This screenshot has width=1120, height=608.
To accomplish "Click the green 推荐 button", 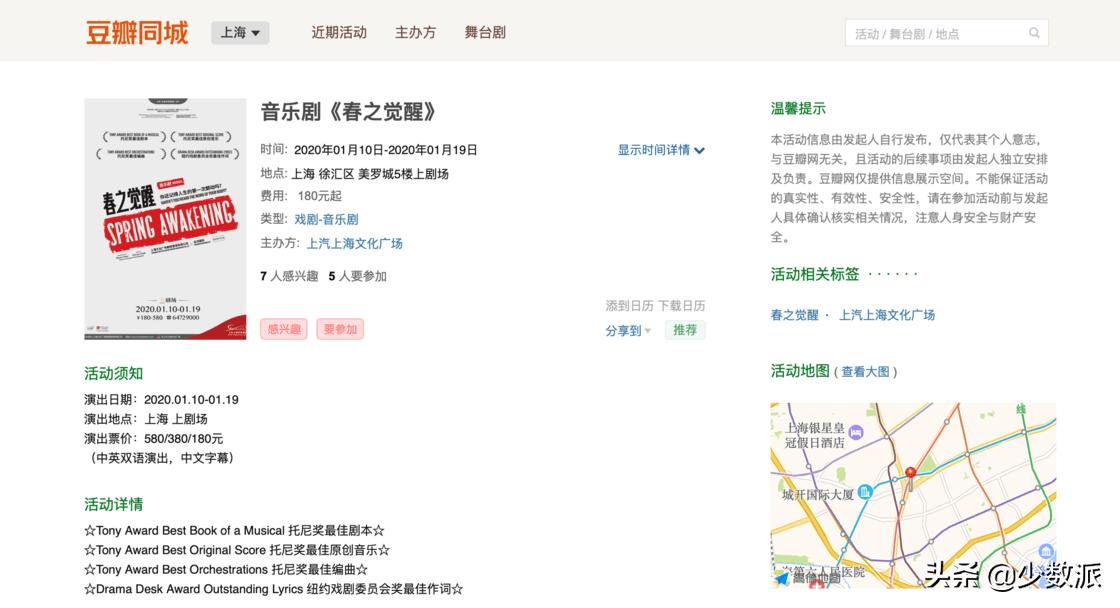I will point(685,330).
